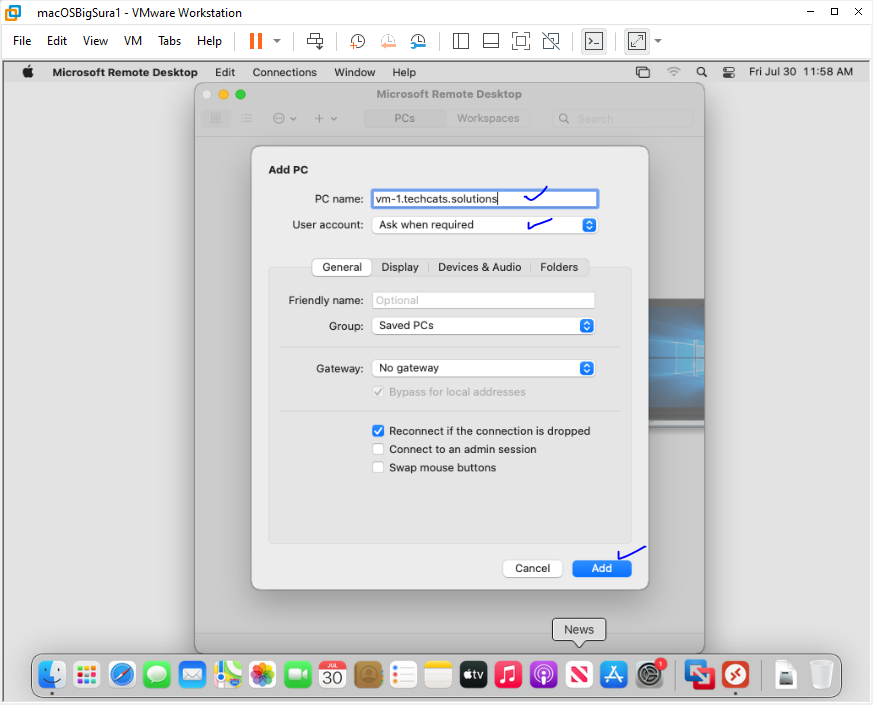
Task: Open the plus add menu in toolbar
Action: pyautogui.click(x=326, y=118)
